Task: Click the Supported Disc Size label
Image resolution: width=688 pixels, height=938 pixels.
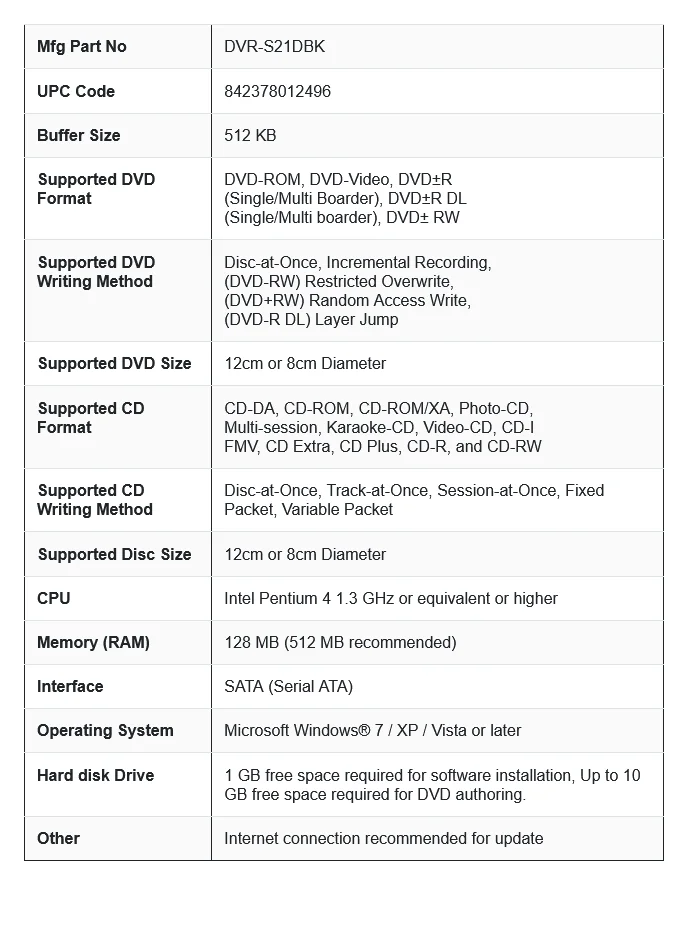Action: 114,554
